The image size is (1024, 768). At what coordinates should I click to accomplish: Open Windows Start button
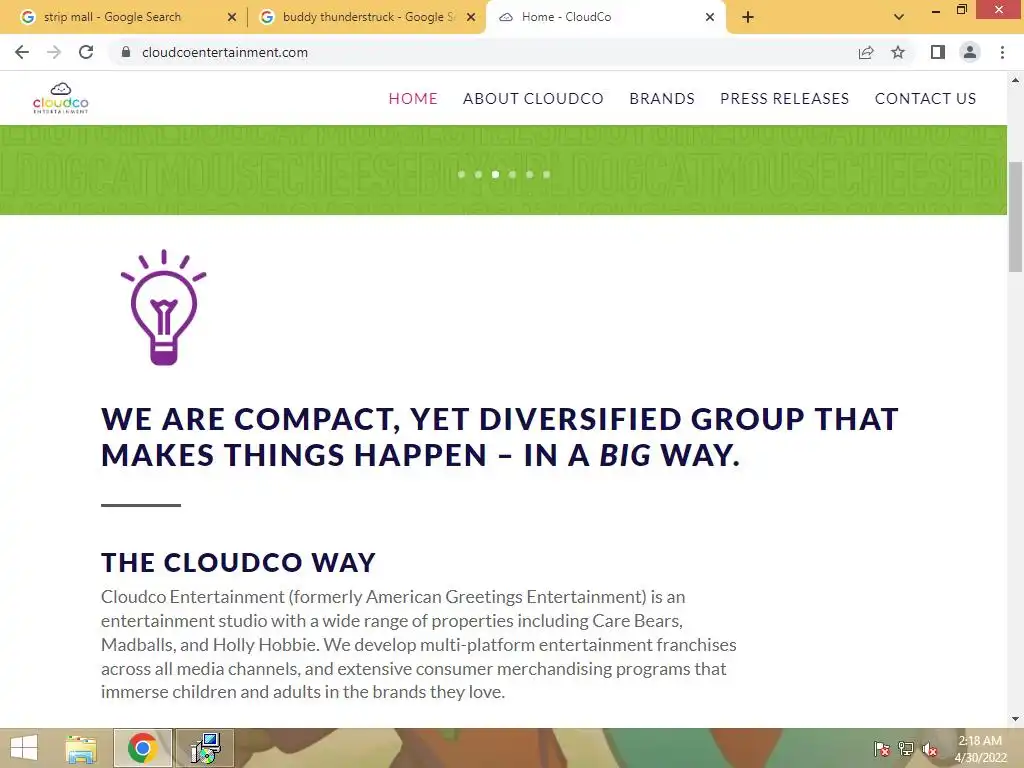[24, 748]
